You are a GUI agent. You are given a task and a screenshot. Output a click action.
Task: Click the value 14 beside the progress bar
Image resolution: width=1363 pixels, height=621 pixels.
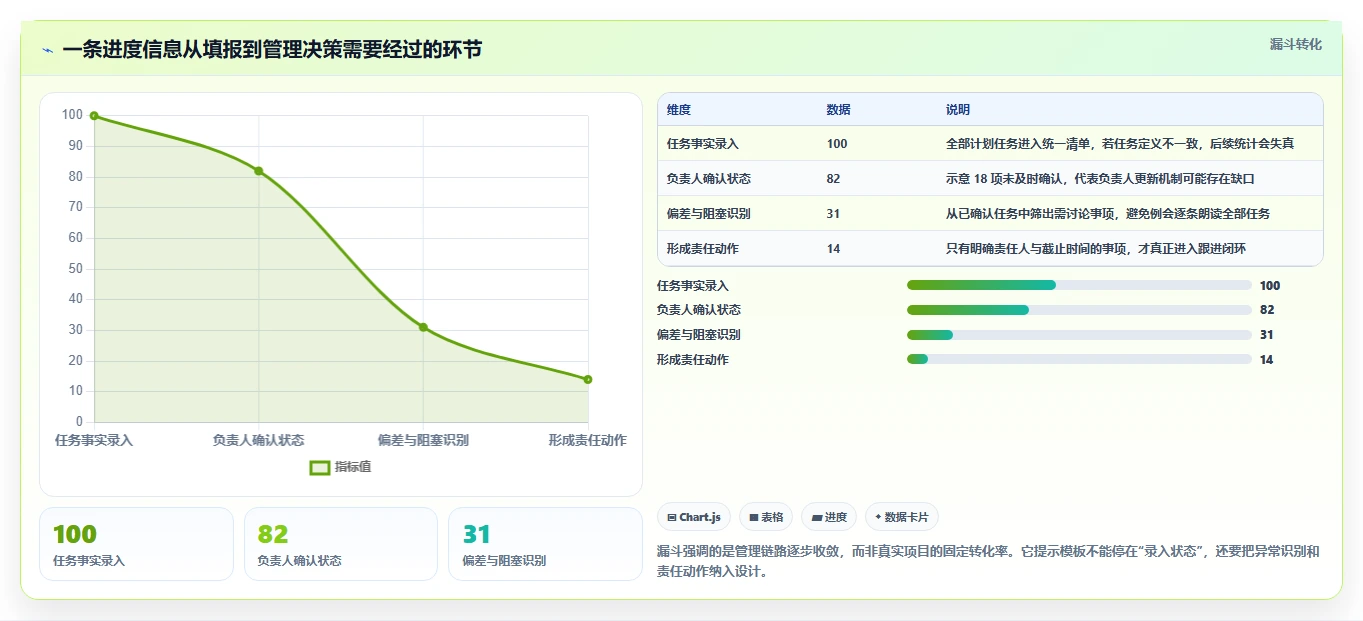pos(1267,360)
